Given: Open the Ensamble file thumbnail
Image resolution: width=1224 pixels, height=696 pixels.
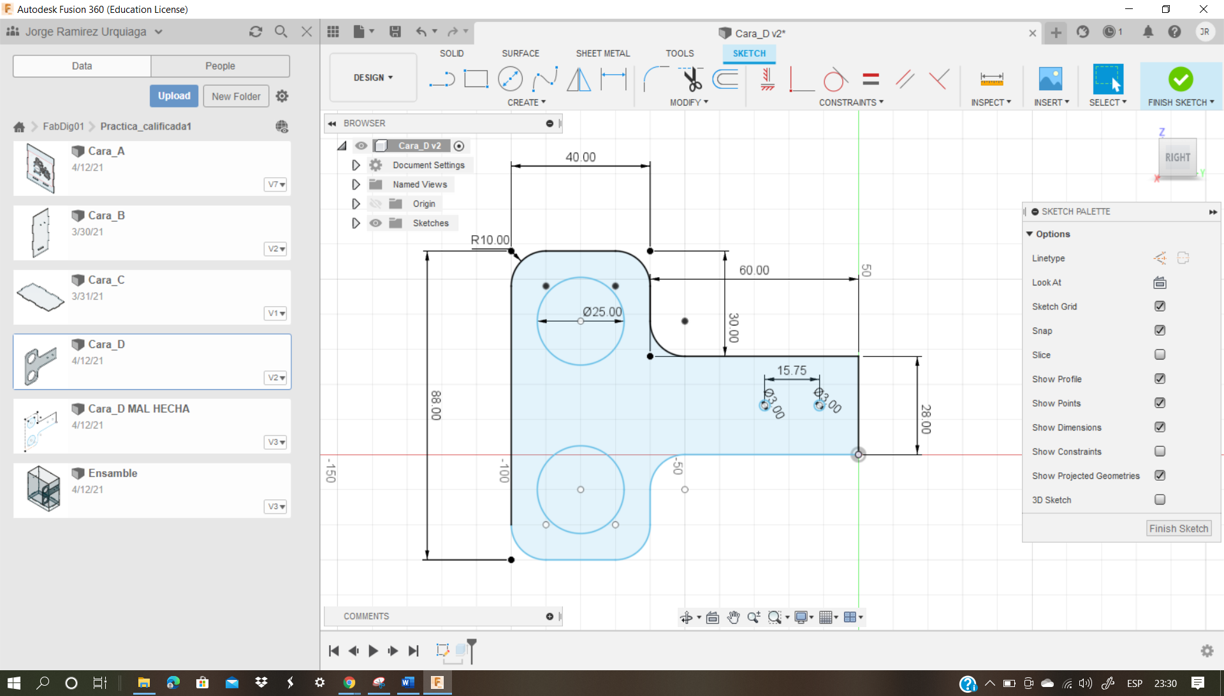Looking at the screenshot, I should click(42, 489).
